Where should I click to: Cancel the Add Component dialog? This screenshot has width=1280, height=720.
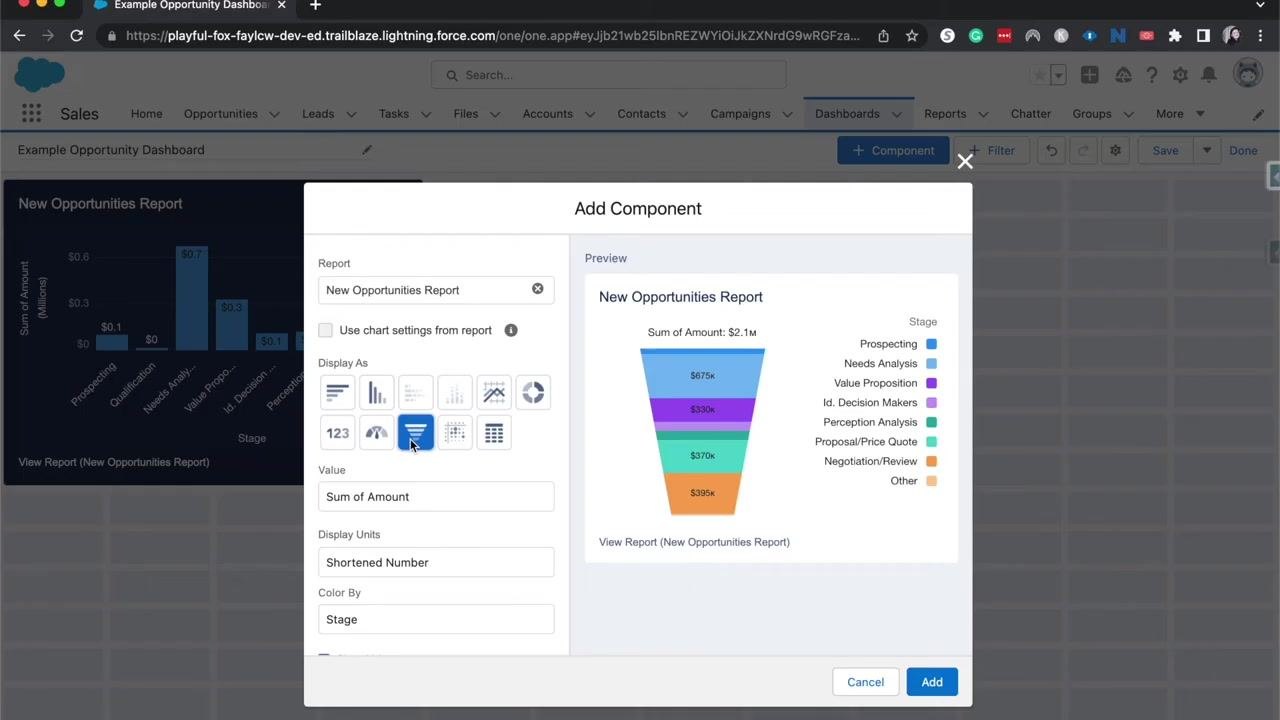click(x=866, y=682)
